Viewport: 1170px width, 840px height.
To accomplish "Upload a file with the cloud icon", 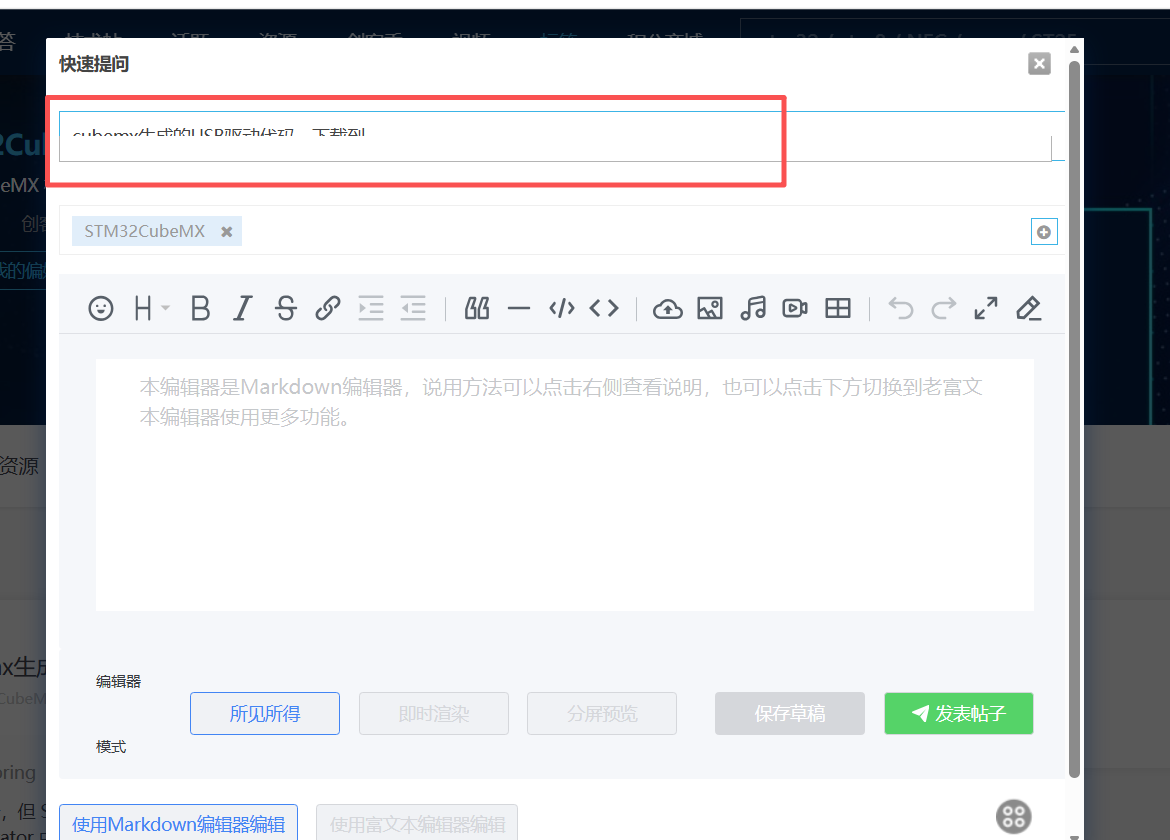I will coord(668,308).
